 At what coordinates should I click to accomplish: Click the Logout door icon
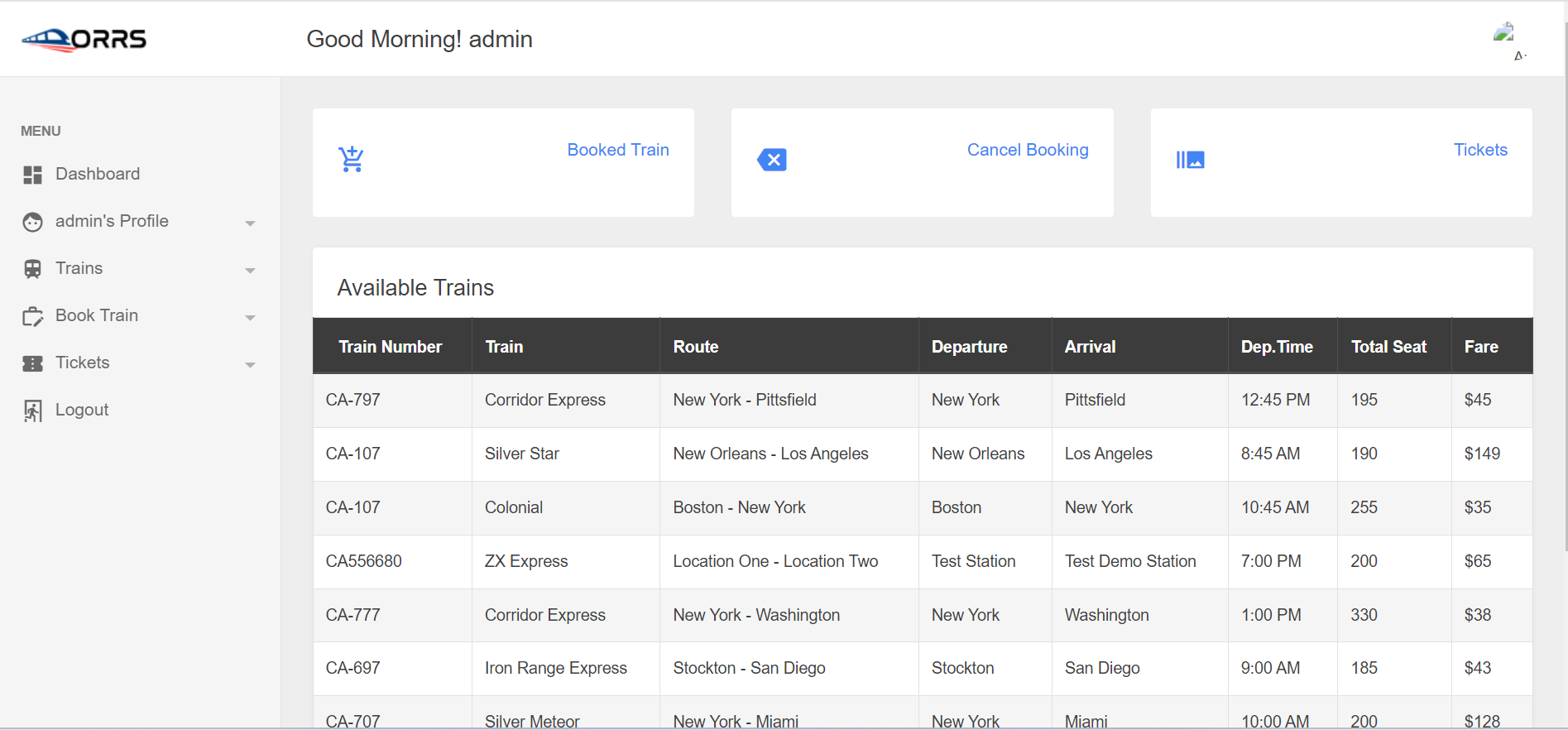click(32, 411)
